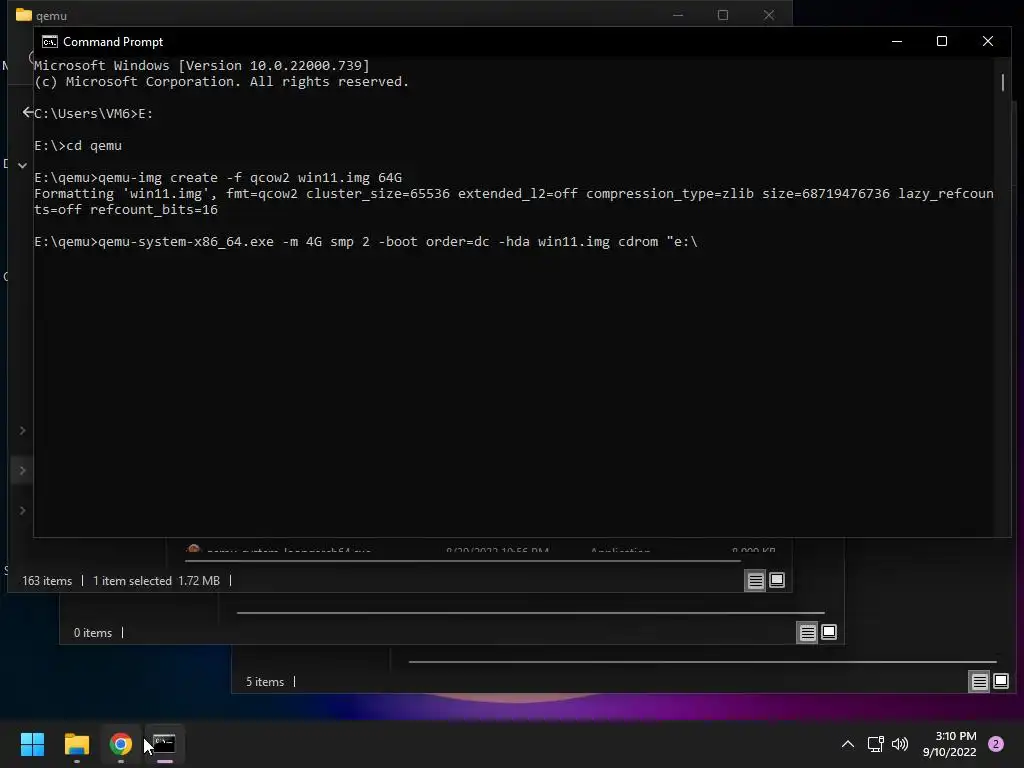Maximize the Command Prompt window
The width and height of the screenshot is (1024, 768).
coord(942,41)
